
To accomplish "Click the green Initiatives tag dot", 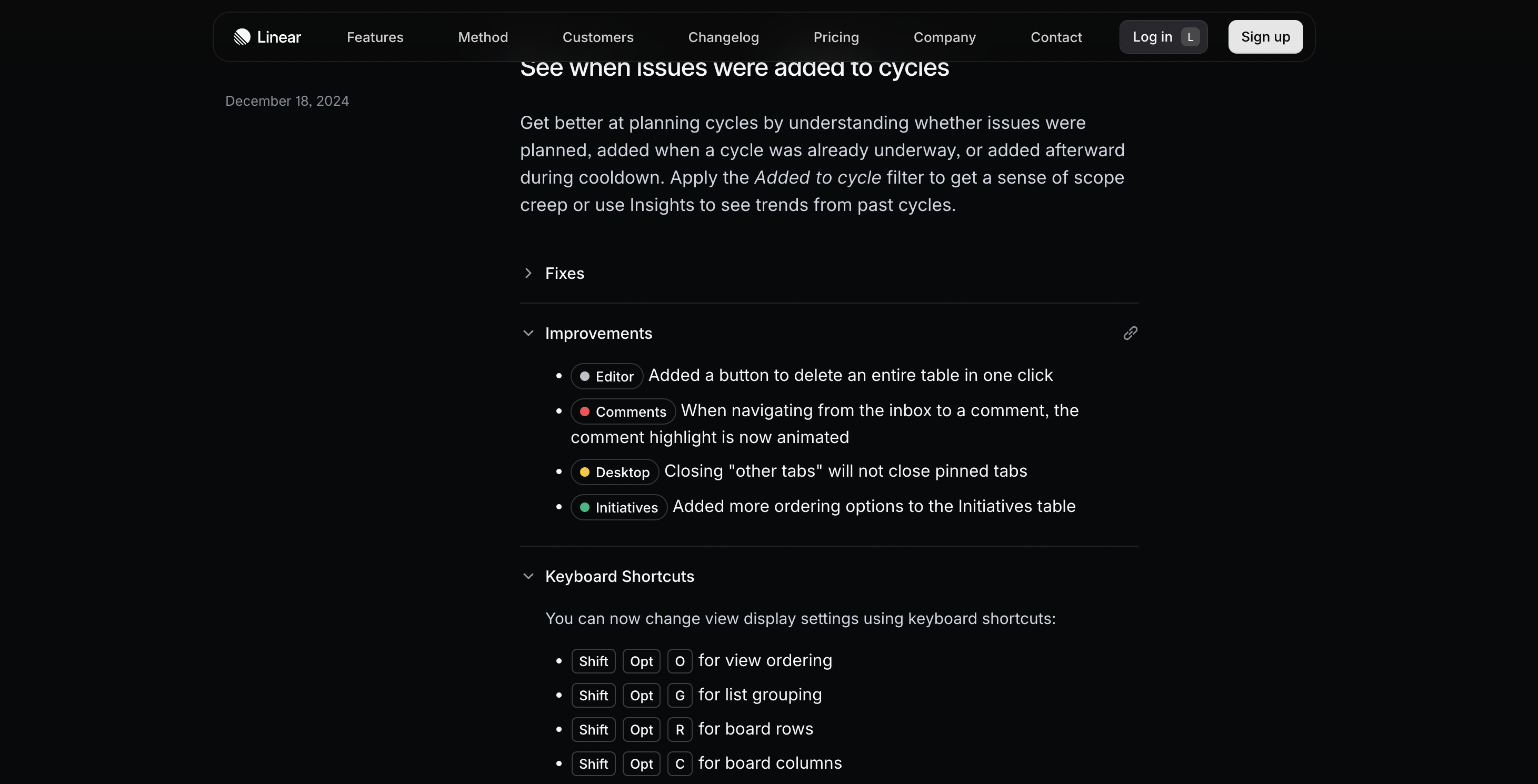I will point(584,507).
